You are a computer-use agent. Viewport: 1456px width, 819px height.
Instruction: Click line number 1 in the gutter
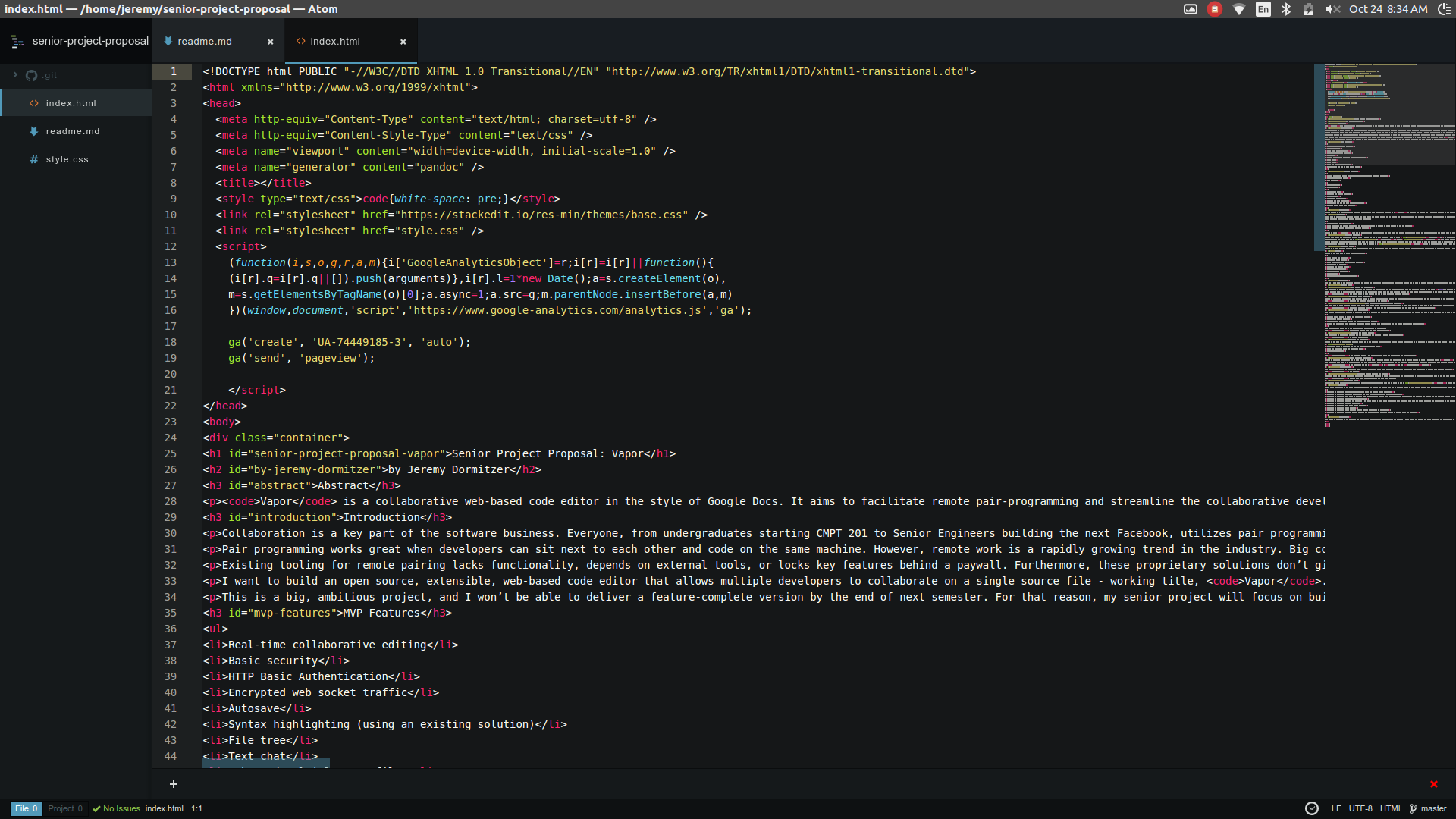(x=173, y=71)
